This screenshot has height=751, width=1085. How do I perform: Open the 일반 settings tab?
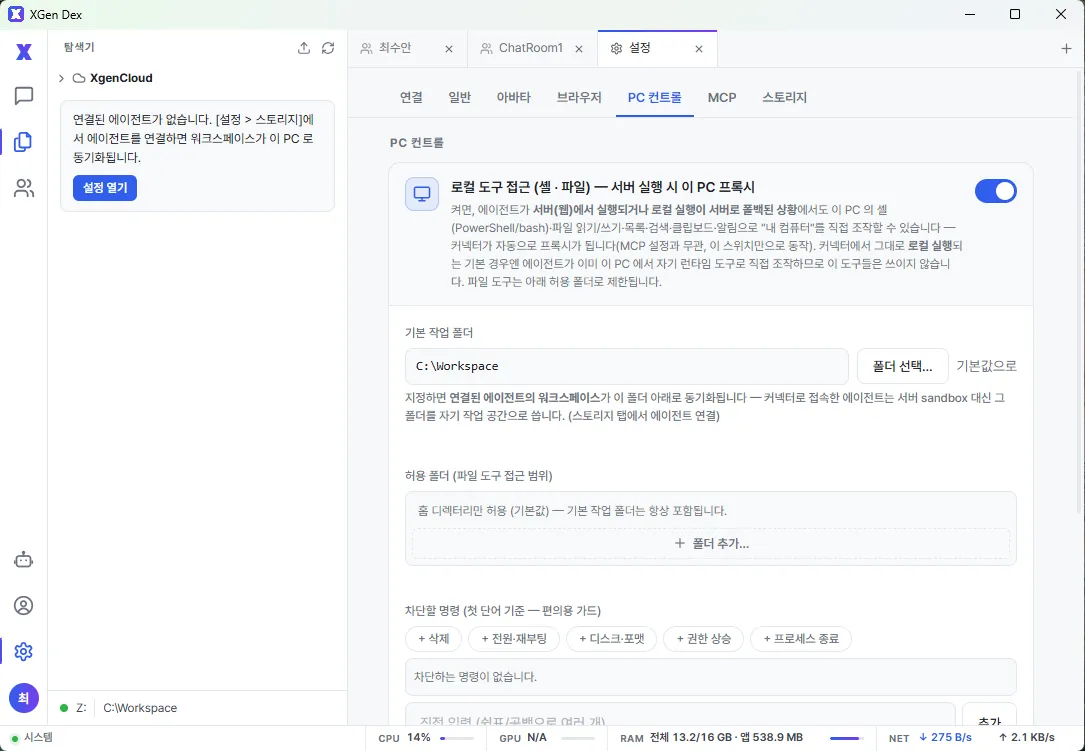point(459,98)
